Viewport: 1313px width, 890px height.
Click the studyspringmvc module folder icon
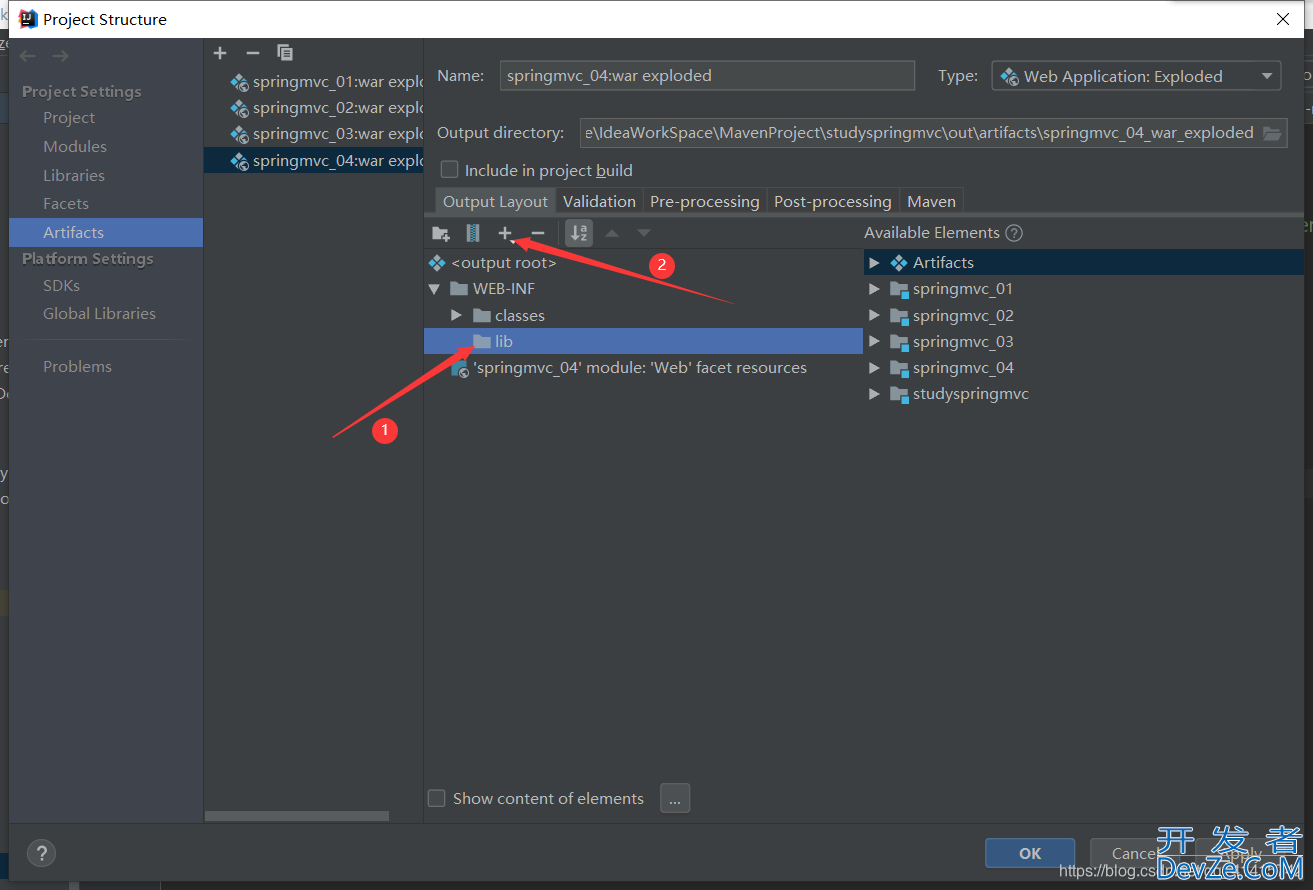point(899,394)
